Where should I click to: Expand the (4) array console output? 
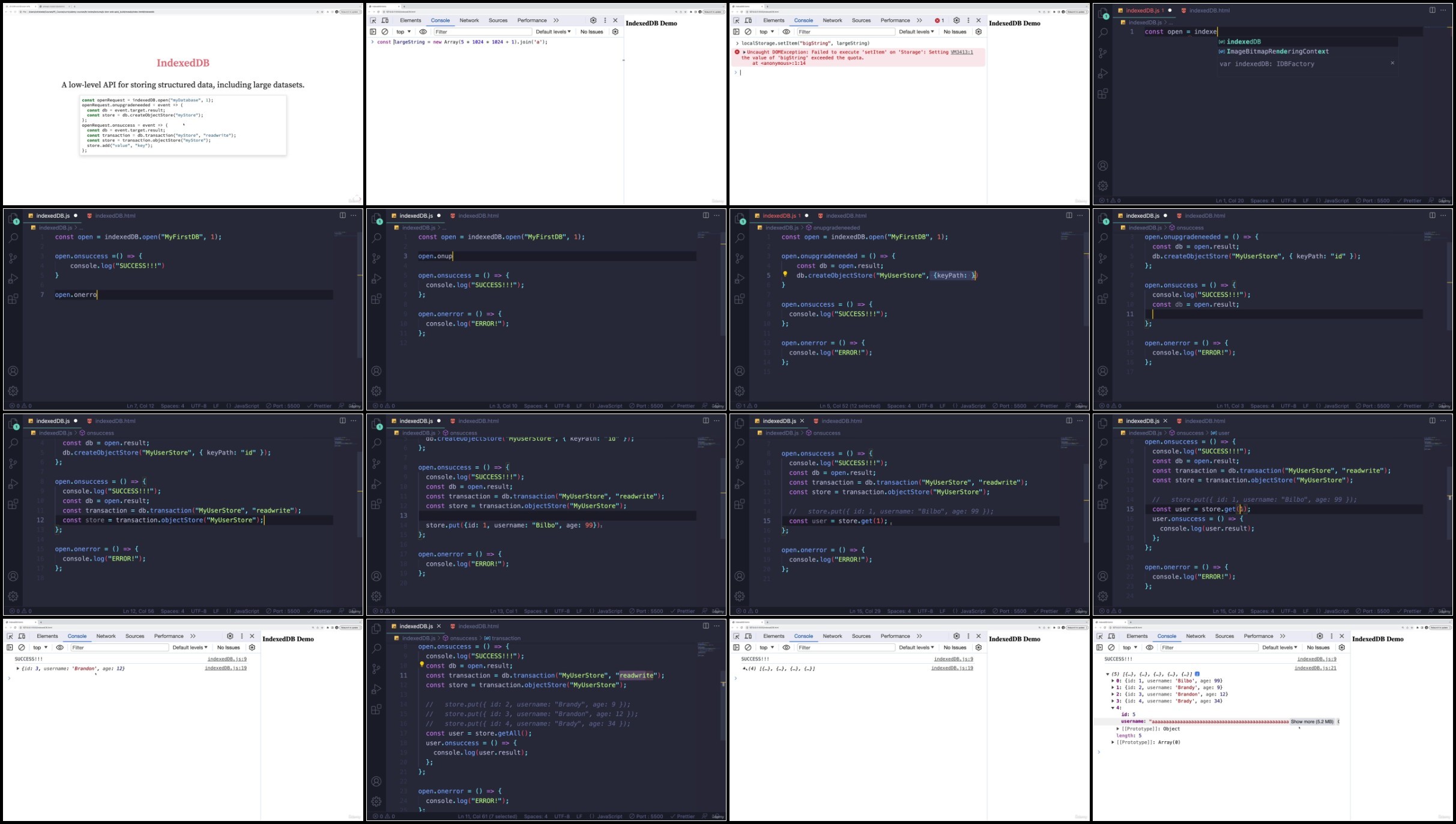(745, 668)
